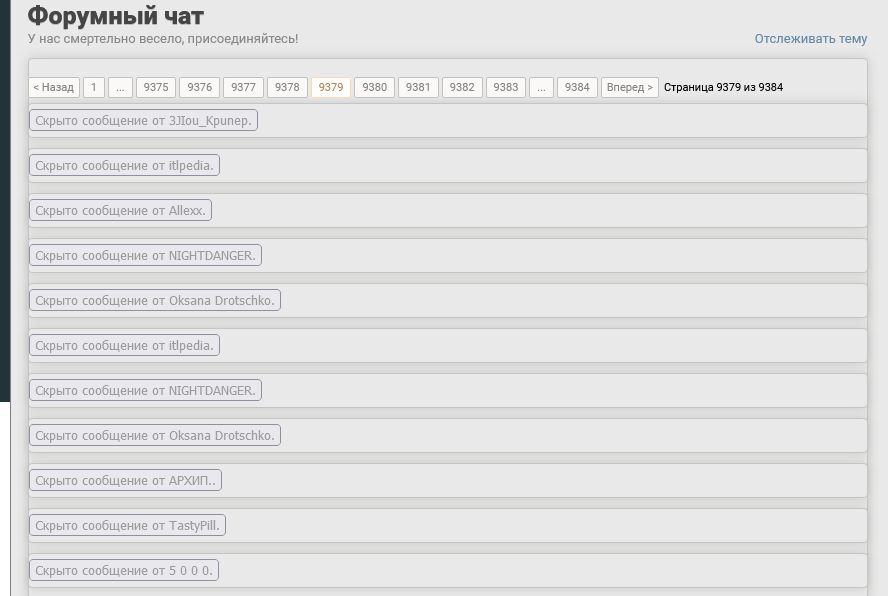Reveal first hidden message from itlpedia
Screen dimensions: 888x596
[x=125, y=165]
